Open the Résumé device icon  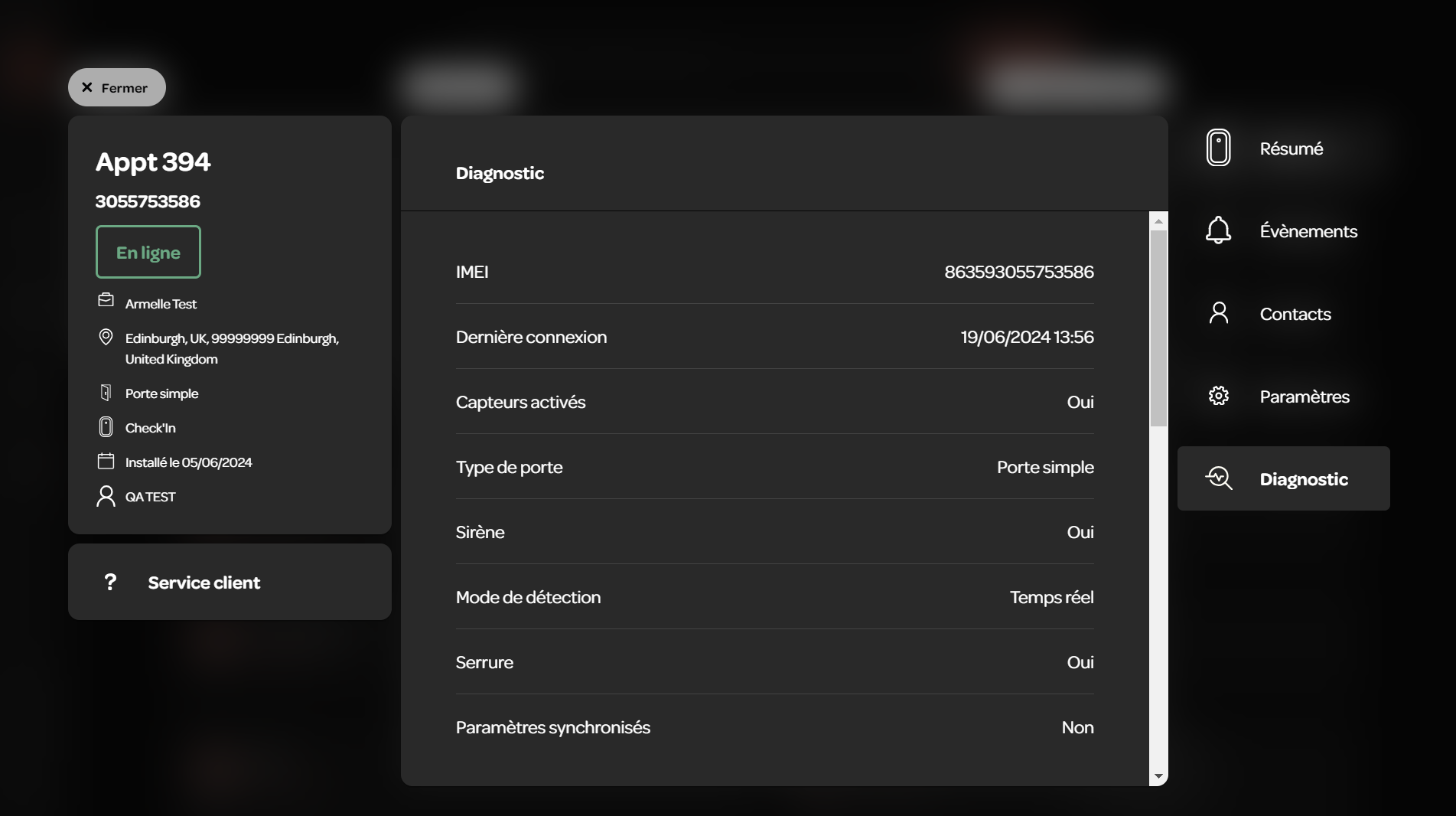point(1218,148)
